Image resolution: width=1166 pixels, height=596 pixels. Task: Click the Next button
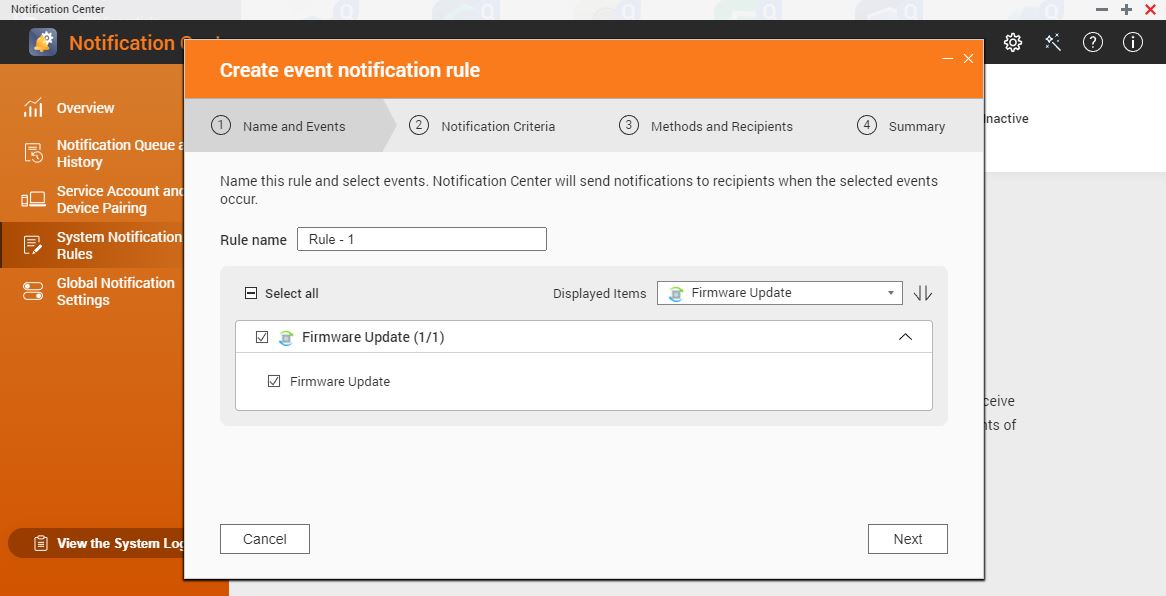[907, 539]
